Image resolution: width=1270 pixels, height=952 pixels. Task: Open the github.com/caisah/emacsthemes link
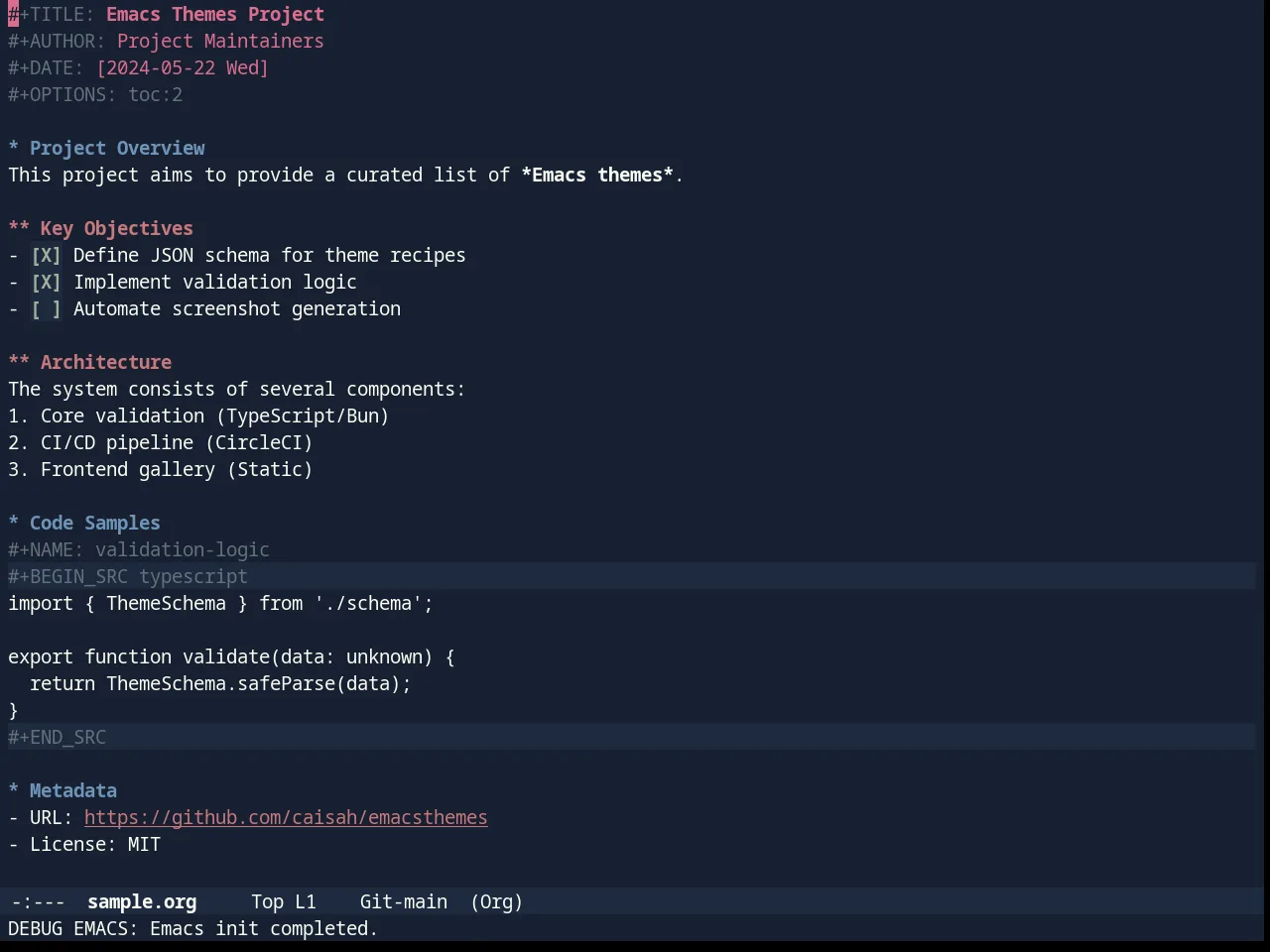286,818
